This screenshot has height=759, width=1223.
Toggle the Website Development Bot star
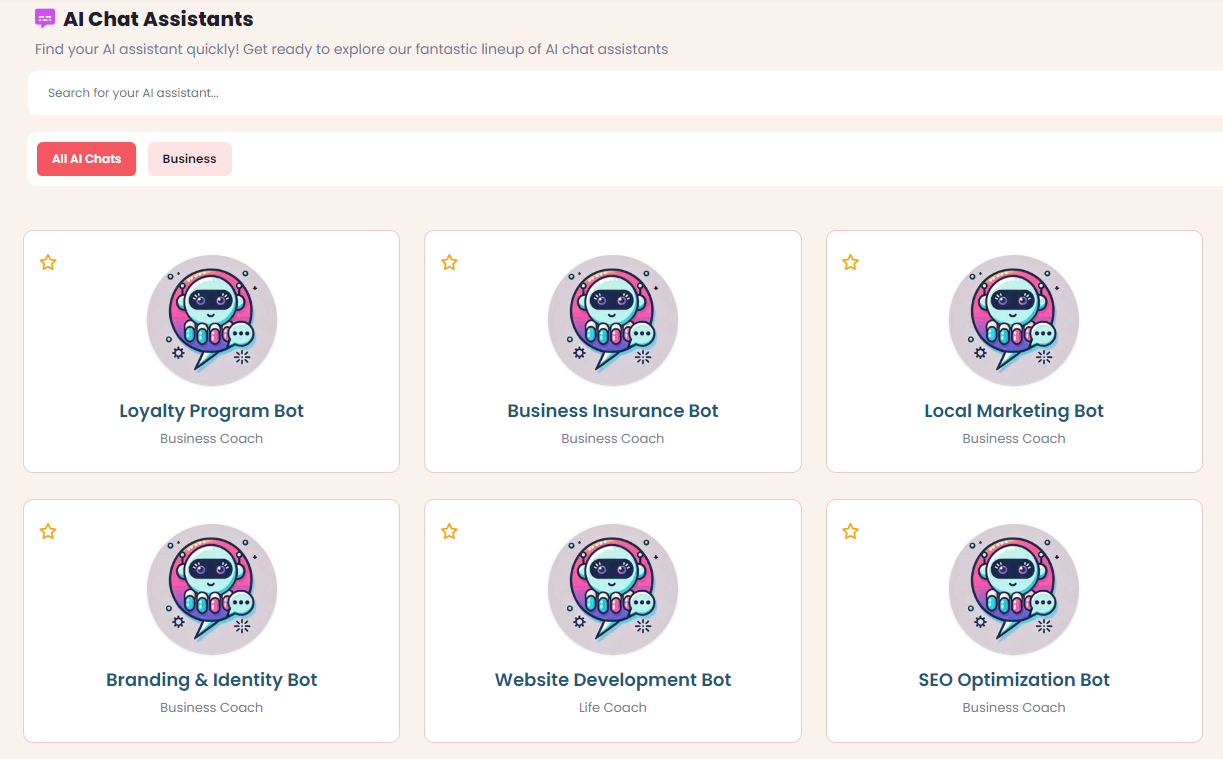click(x=449, y=532)
